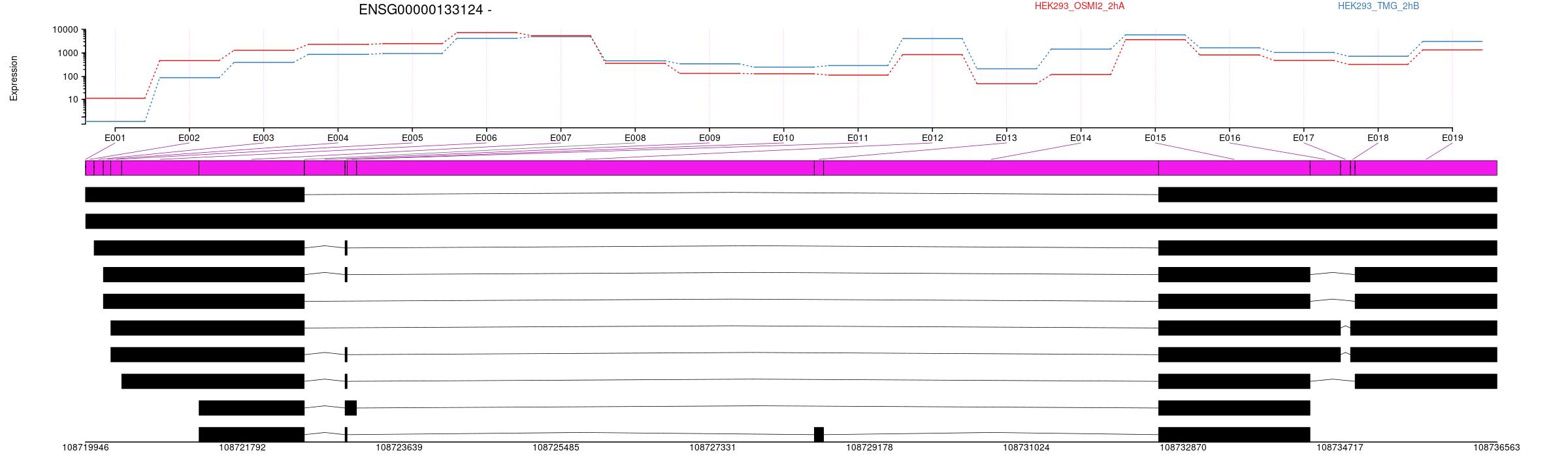The image size is (1568, 457).
Task: Click exon label E016
Action: pos(1230,138)
